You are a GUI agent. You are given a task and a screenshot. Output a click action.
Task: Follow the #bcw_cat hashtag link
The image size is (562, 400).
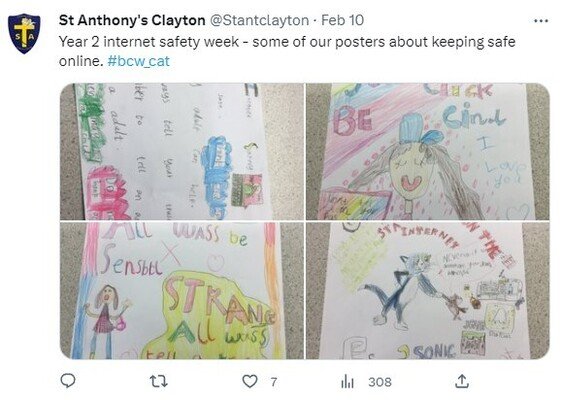click(138, 61)
